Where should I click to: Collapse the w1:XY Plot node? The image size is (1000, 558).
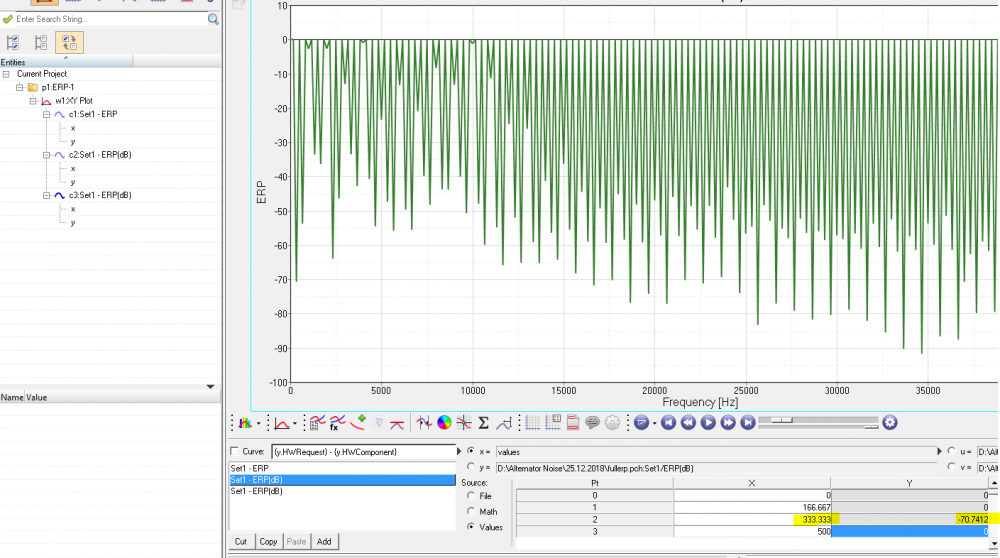(x=33, y=101)
